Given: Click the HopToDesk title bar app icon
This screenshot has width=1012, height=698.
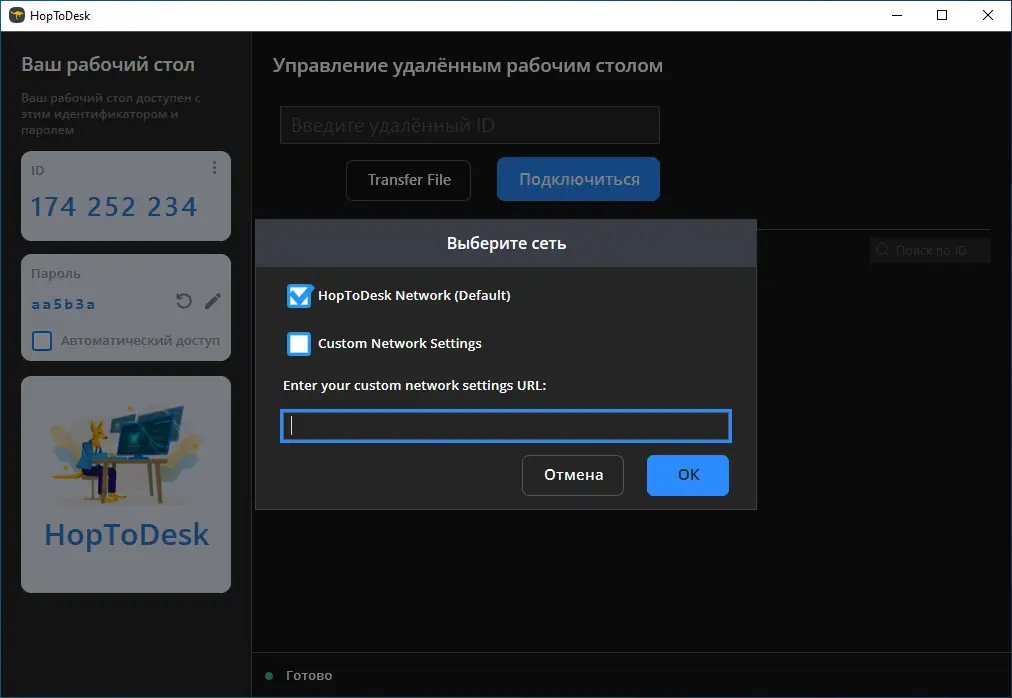Looking at the screenshot, I should pyautogui.click(x=17, y=15).
